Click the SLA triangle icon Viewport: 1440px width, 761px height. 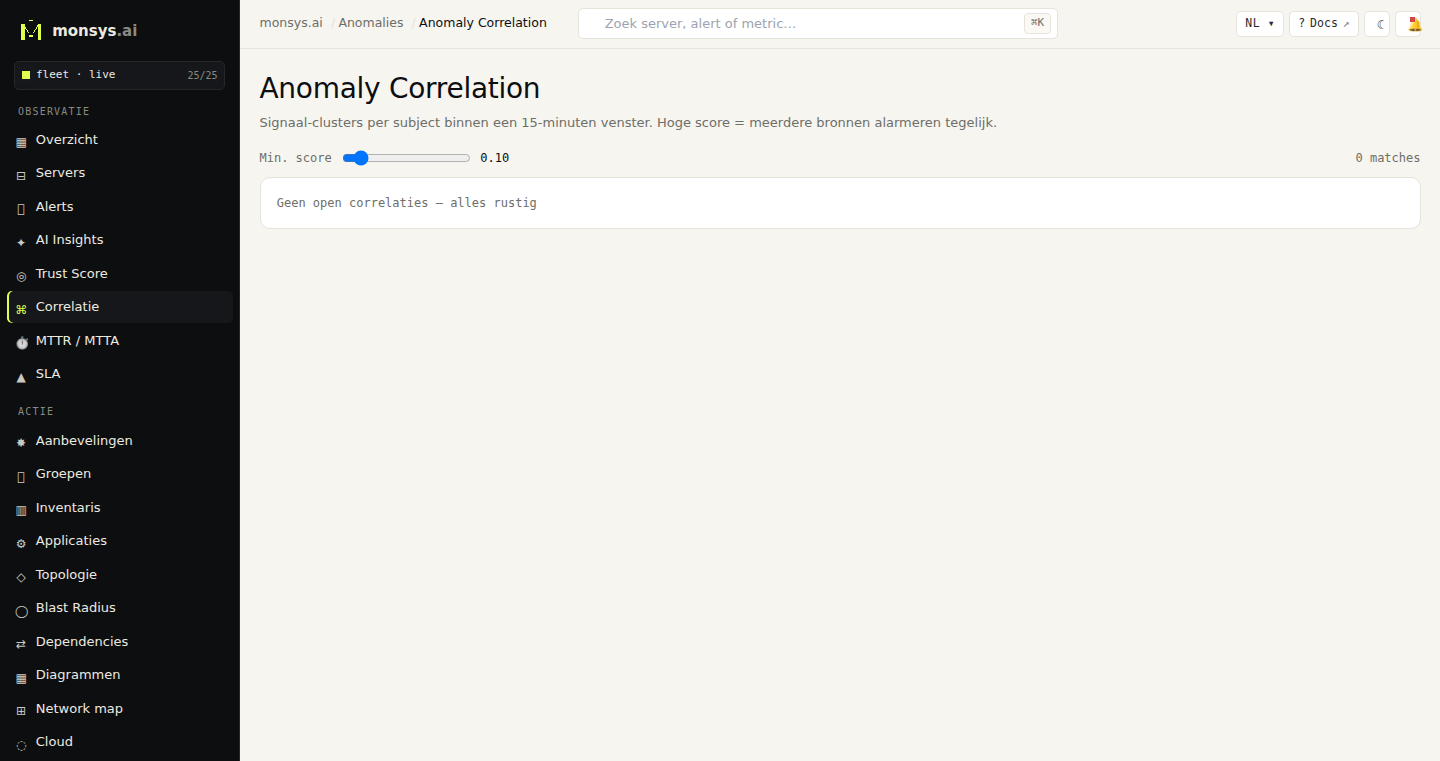pyautogui.click(x=21, y=376)
